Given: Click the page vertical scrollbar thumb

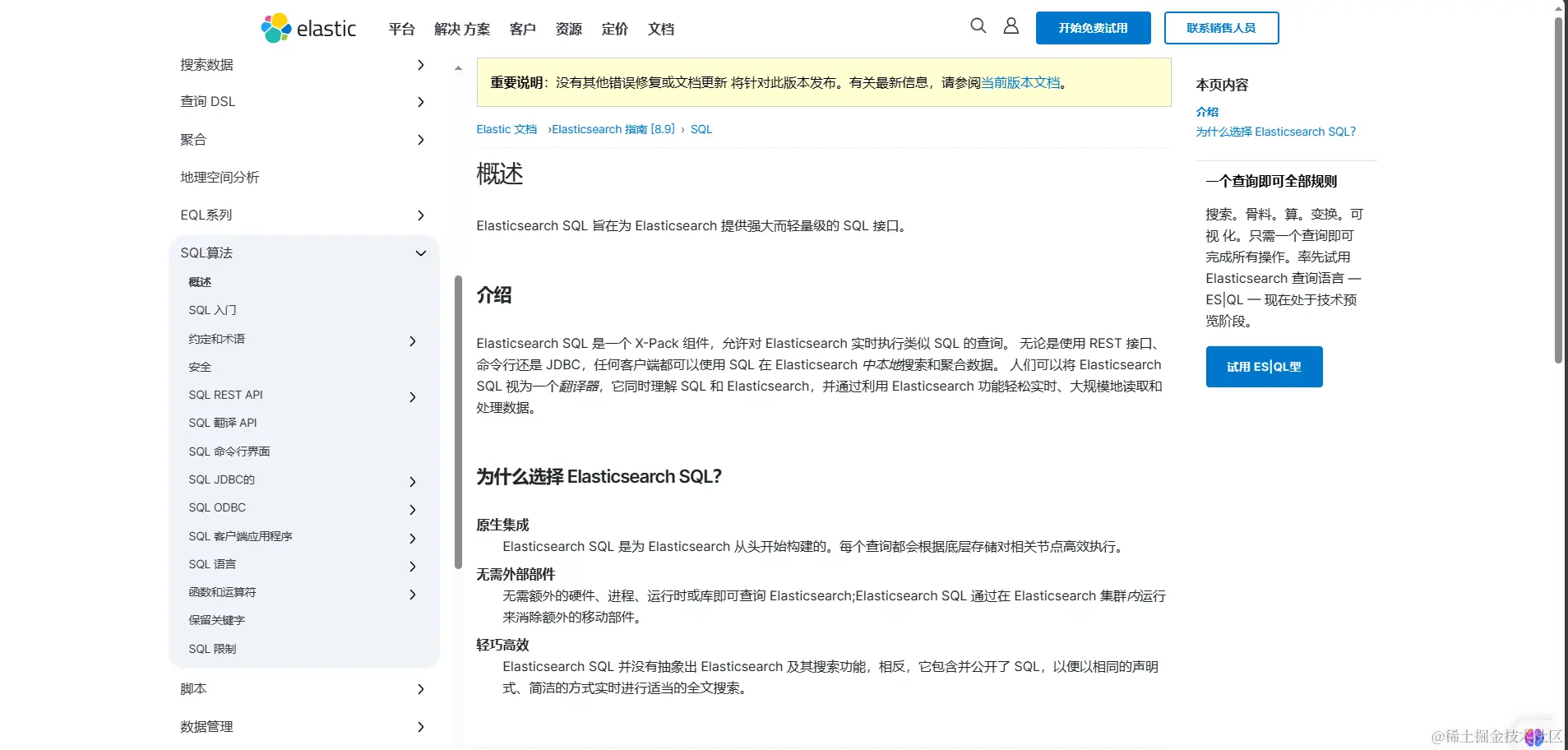Looking at the screenshot, I should (1558, 189).
